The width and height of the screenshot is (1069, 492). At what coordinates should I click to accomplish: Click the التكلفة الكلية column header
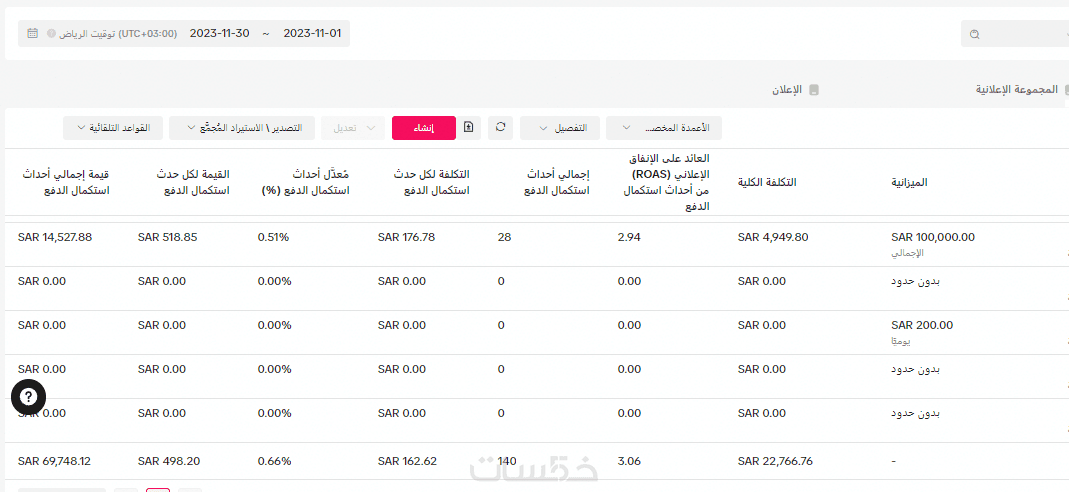click(767, 182)
